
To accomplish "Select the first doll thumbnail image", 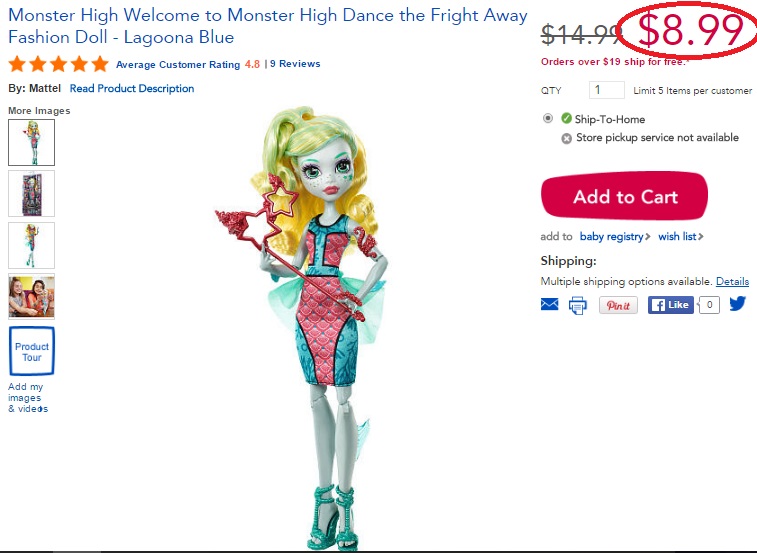I will pyautogui.click(x=31, y=142).
